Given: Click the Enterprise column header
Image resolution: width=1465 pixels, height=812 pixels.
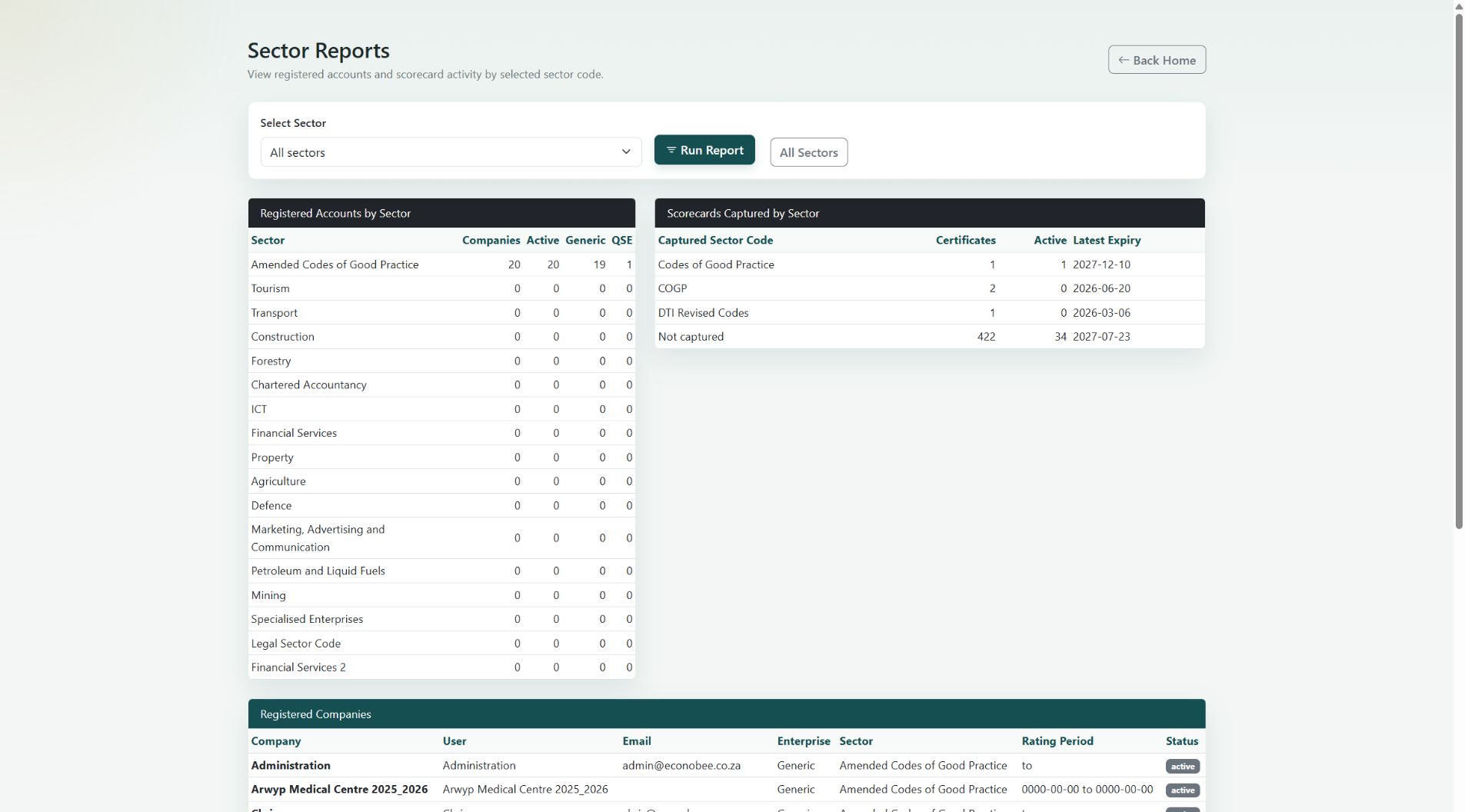Looking at the screenshot, I should (804, 741).
